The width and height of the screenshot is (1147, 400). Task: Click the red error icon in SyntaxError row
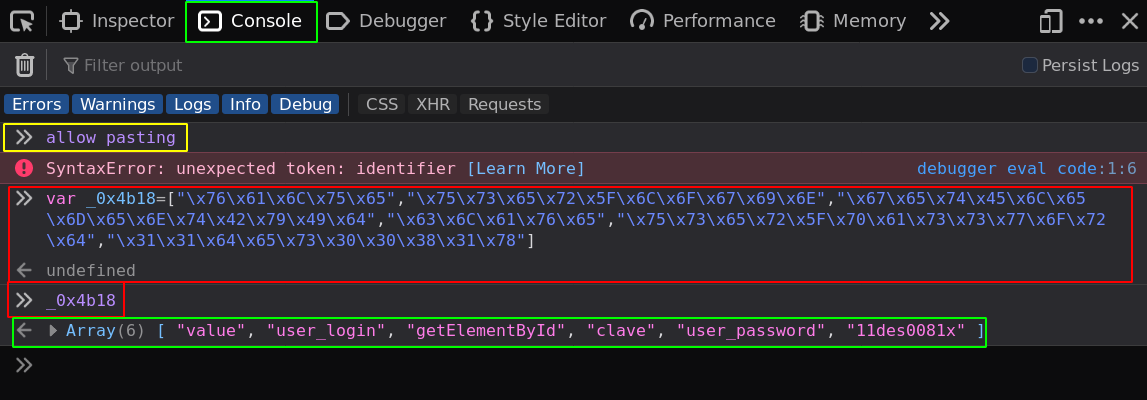pos(24,168)
